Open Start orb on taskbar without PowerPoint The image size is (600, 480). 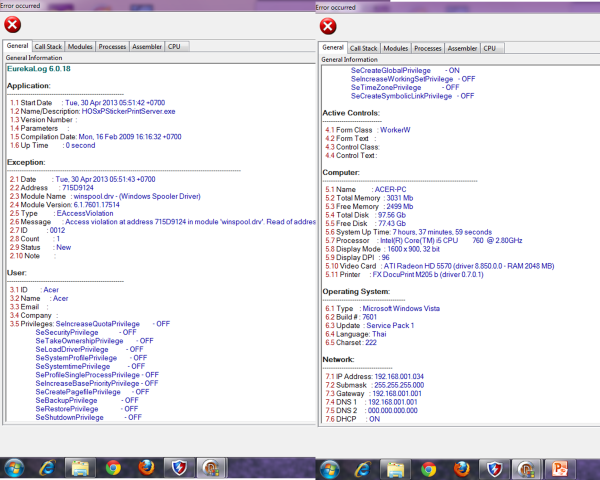coord(14,468)
